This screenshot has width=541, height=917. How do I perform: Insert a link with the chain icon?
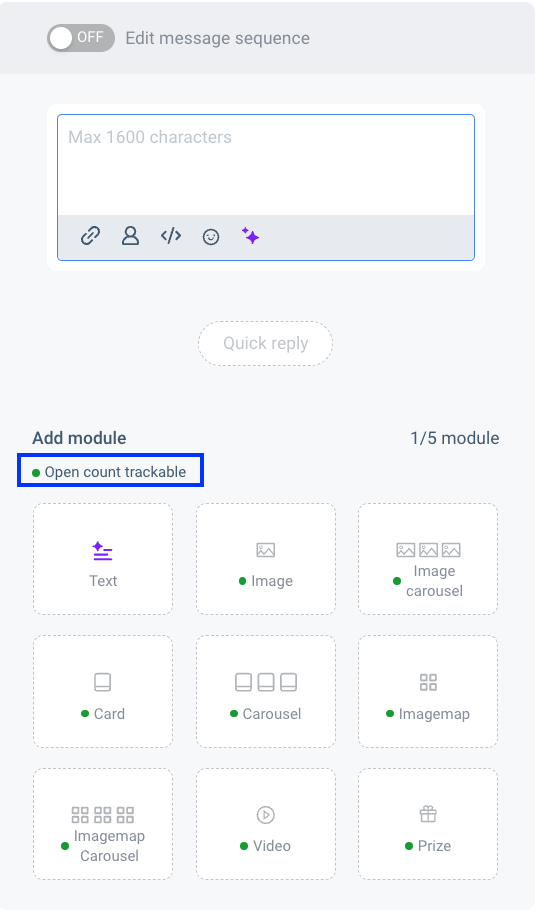[x=90, y=236]
